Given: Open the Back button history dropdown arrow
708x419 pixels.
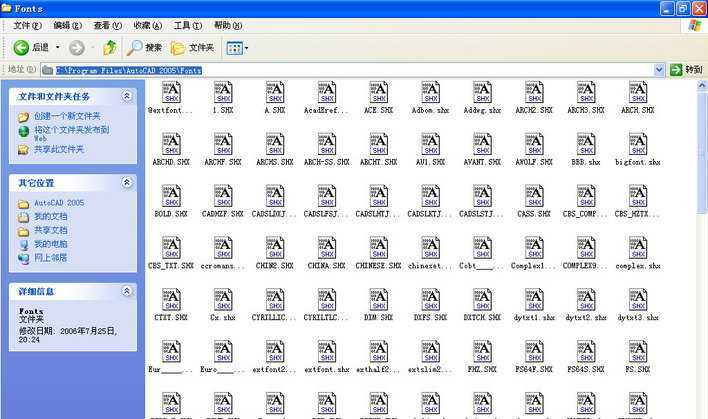Looking at the screenshot, I should pos(57,47).
